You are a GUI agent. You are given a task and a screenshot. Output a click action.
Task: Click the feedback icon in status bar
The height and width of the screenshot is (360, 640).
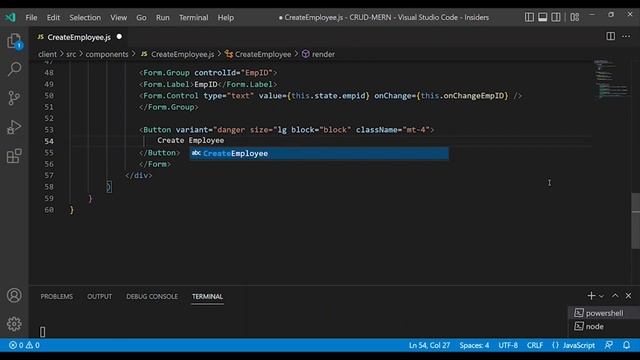pyautogui.click(x=609, y=345)
